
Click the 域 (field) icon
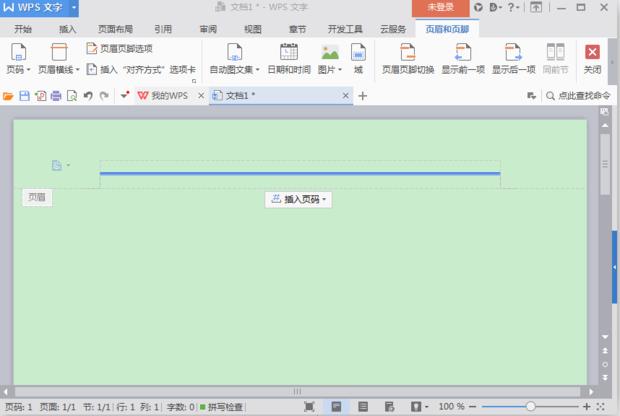pos(358,53)
